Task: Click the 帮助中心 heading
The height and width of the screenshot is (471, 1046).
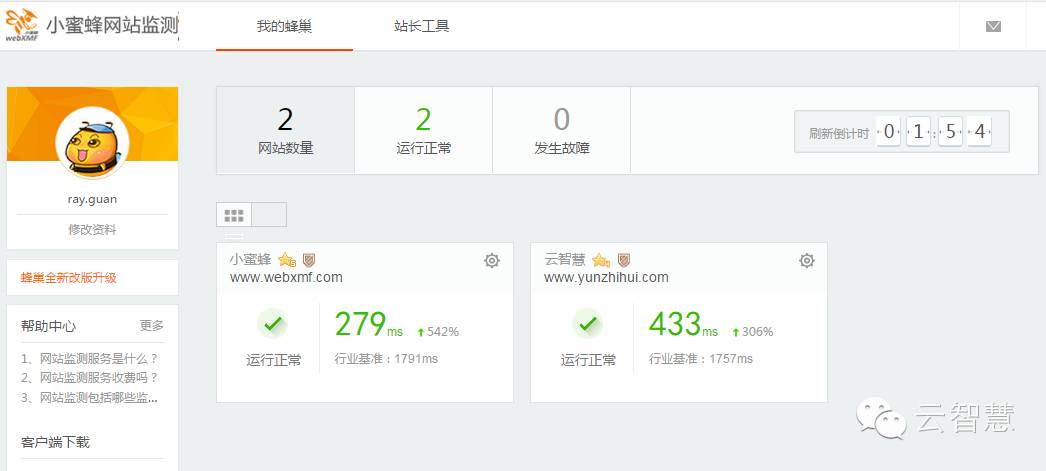Action: (48, 326)
